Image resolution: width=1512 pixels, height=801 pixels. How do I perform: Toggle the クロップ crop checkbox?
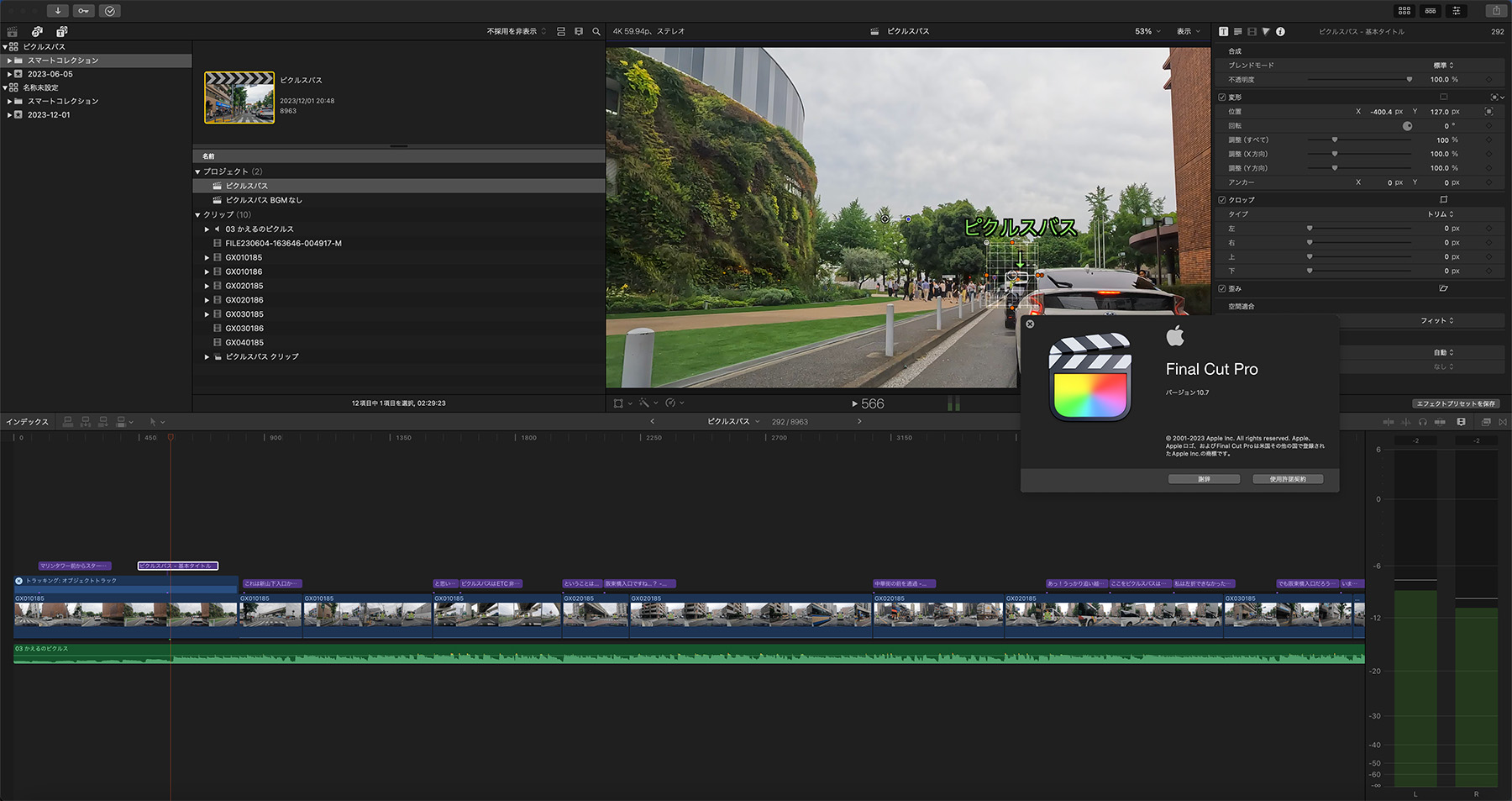pos(1222,200)
